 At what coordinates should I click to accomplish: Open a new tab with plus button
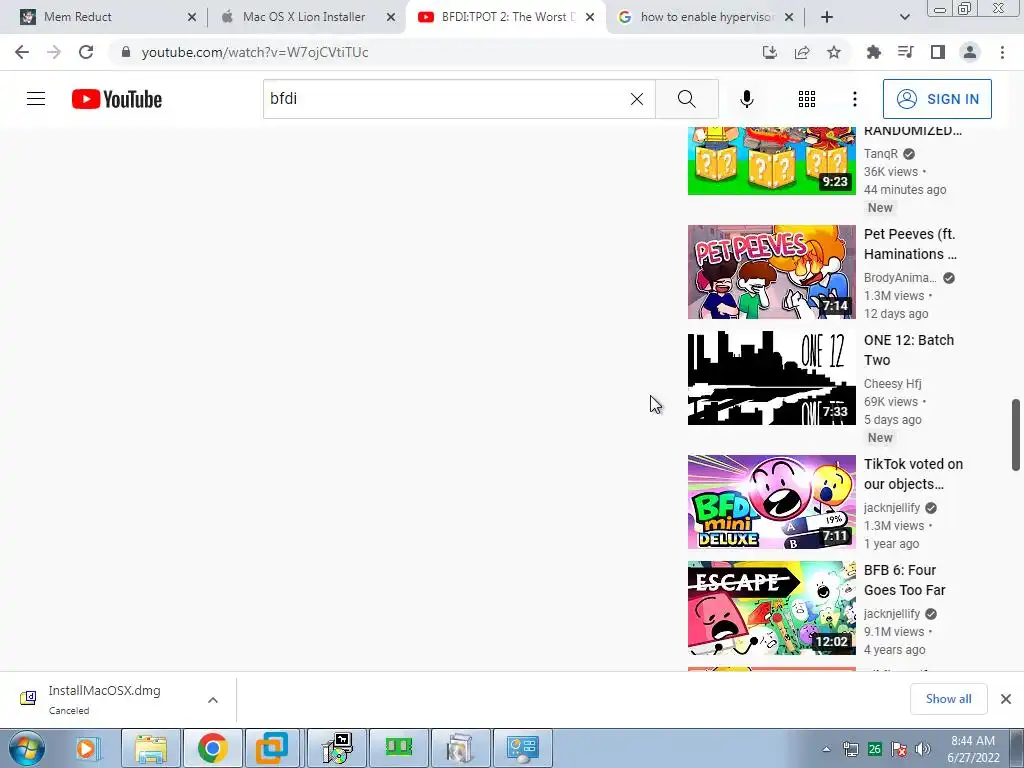tap(827, 18)
